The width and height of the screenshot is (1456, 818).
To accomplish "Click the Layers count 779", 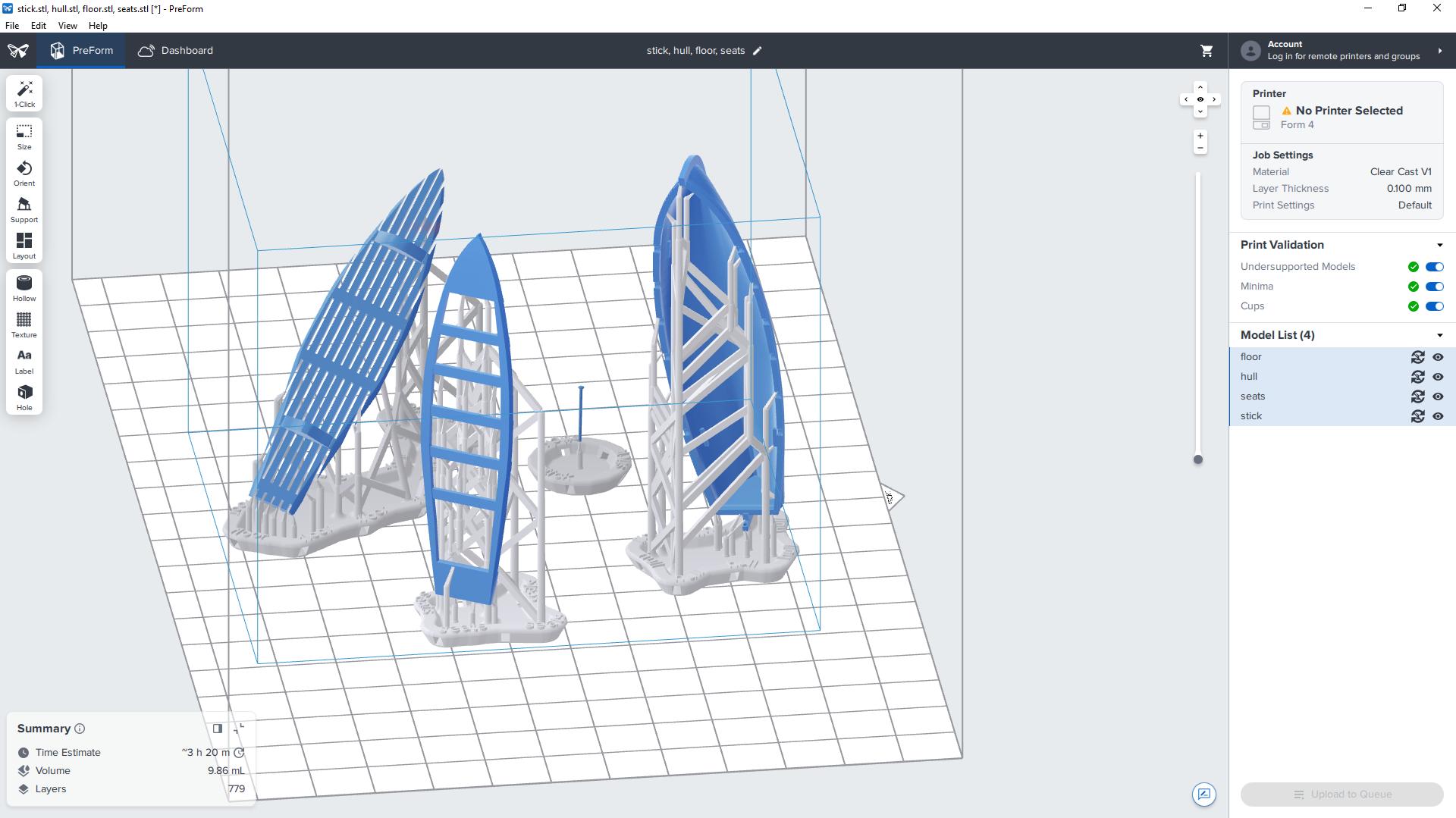I will tap(236, 789).
